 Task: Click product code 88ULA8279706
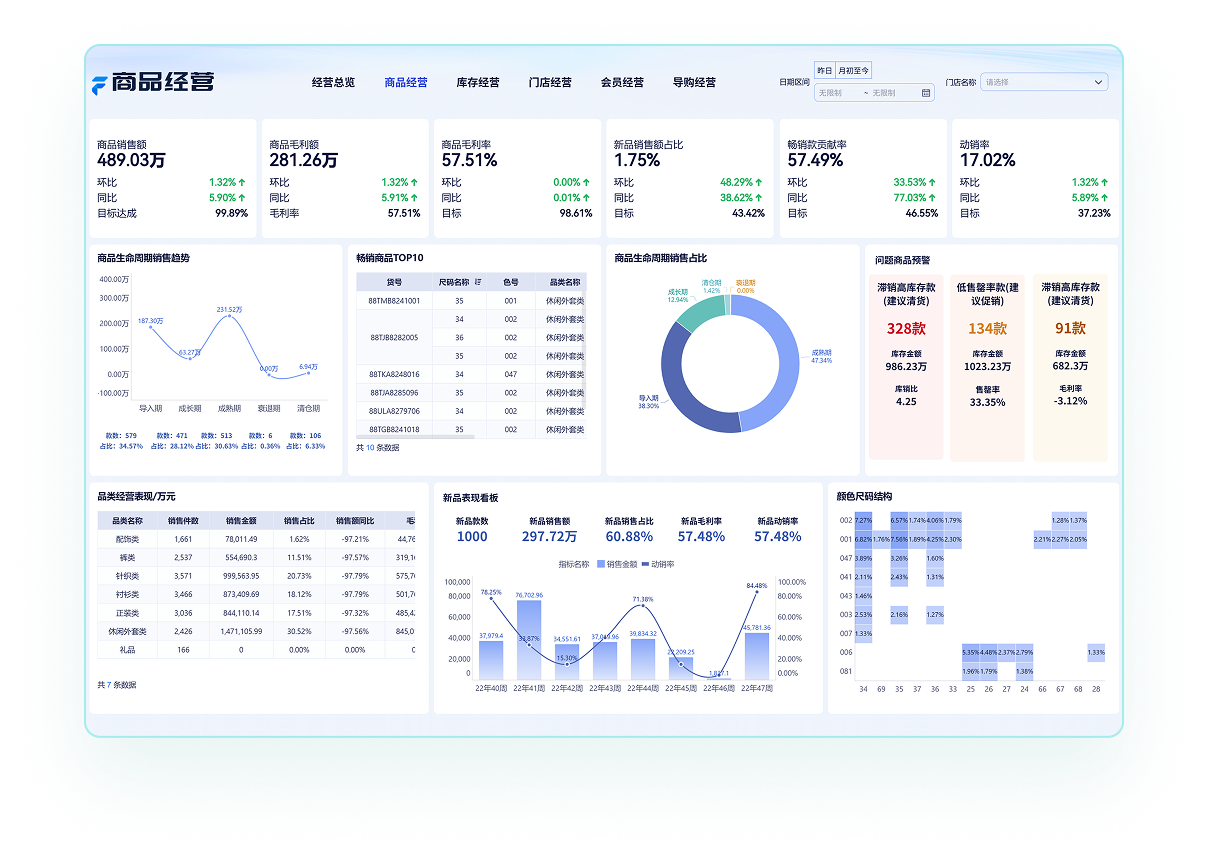394,411
